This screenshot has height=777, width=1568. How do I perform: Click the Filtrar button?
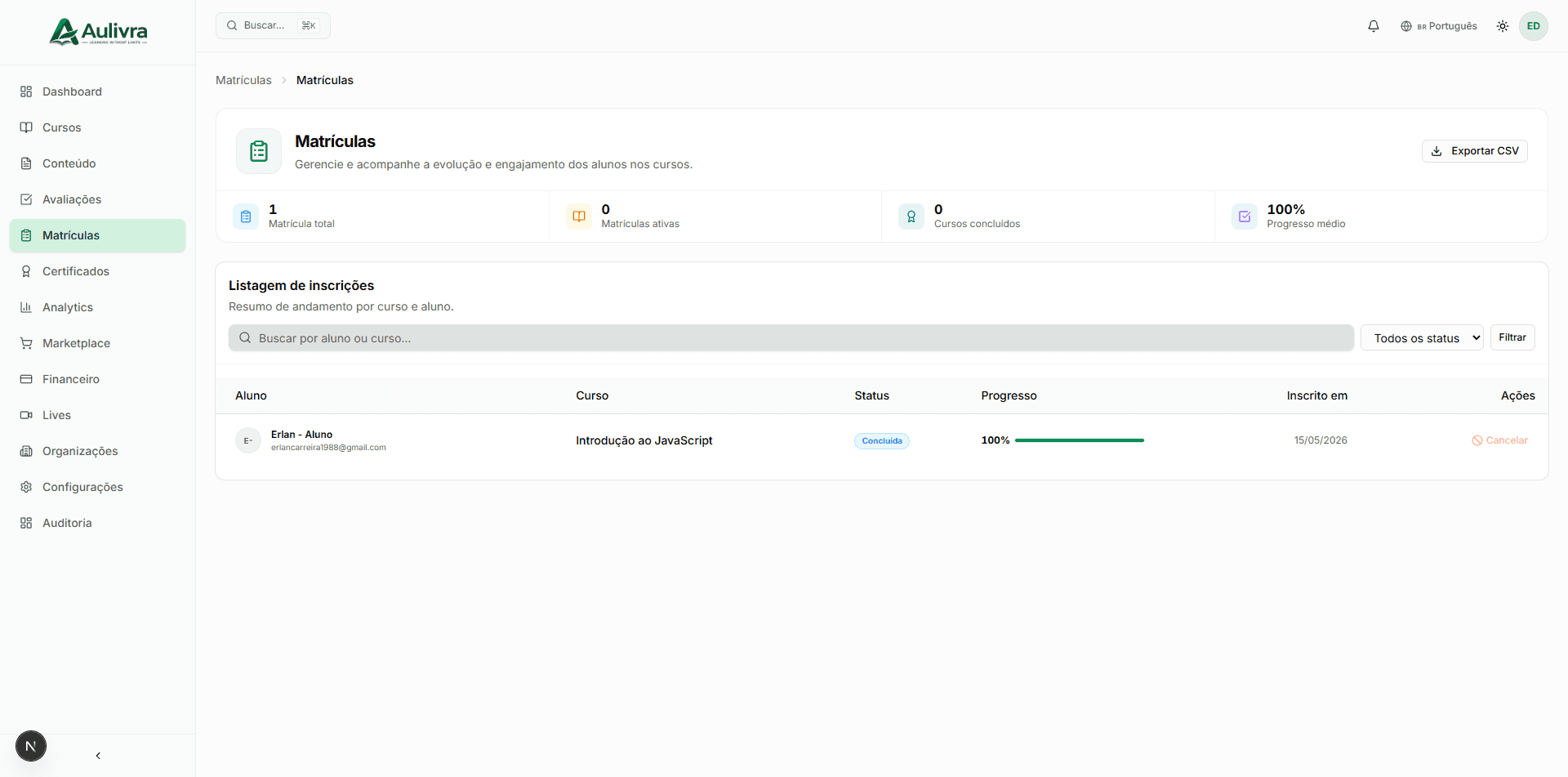pyautogui.click(x=1512, y=337)
